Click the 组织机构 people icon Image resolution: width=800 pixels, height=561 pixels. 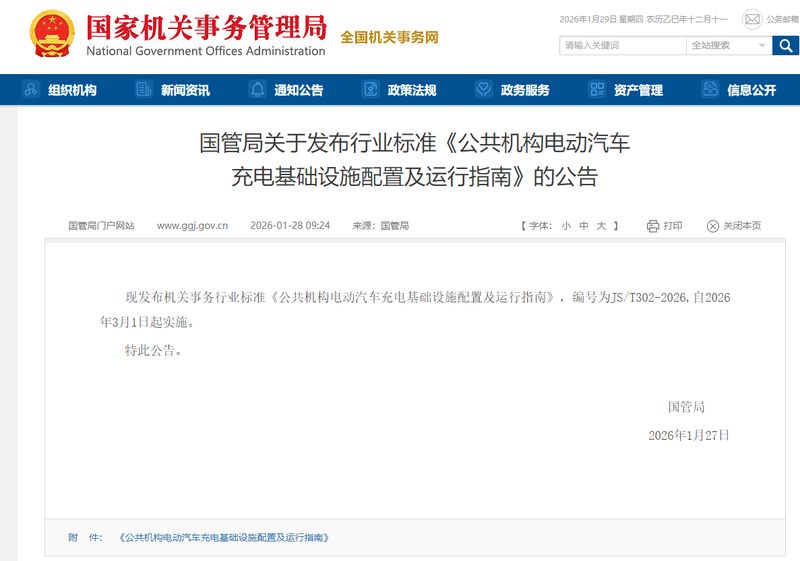[x=31, y=89]
